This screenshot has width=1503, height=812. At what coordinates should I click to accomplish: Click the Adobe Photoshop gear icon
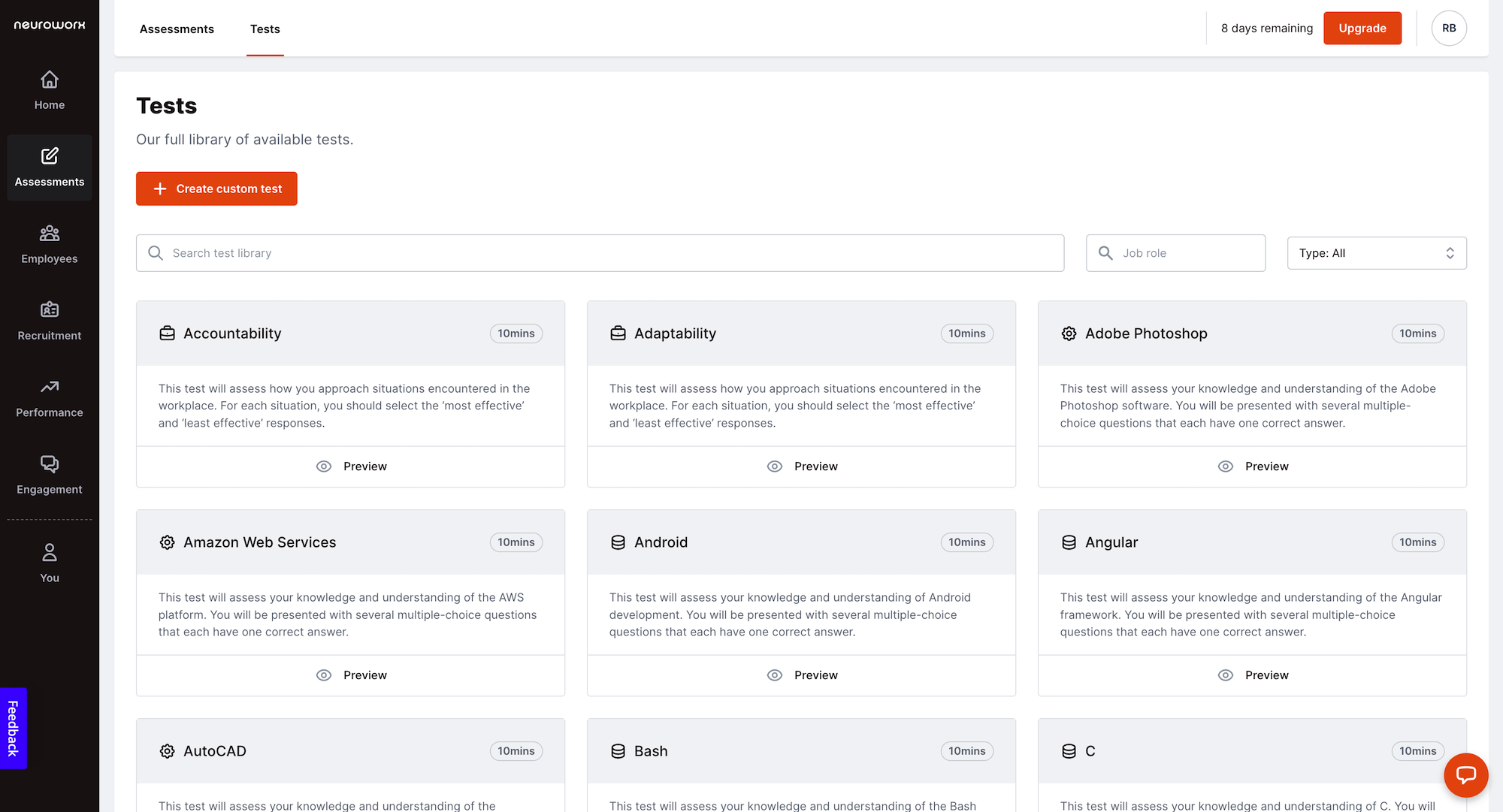1069,334
